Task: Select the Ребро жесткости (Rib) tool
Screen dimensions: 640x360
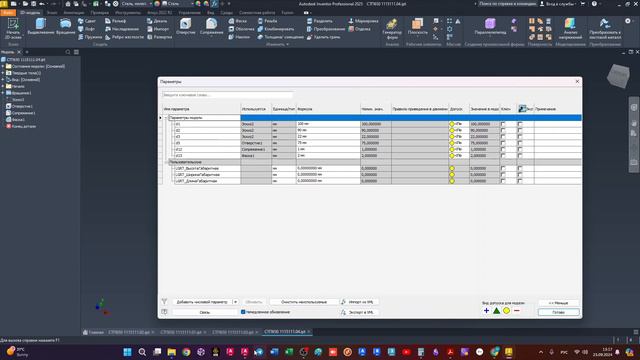Action: click(x=124, y=37)
